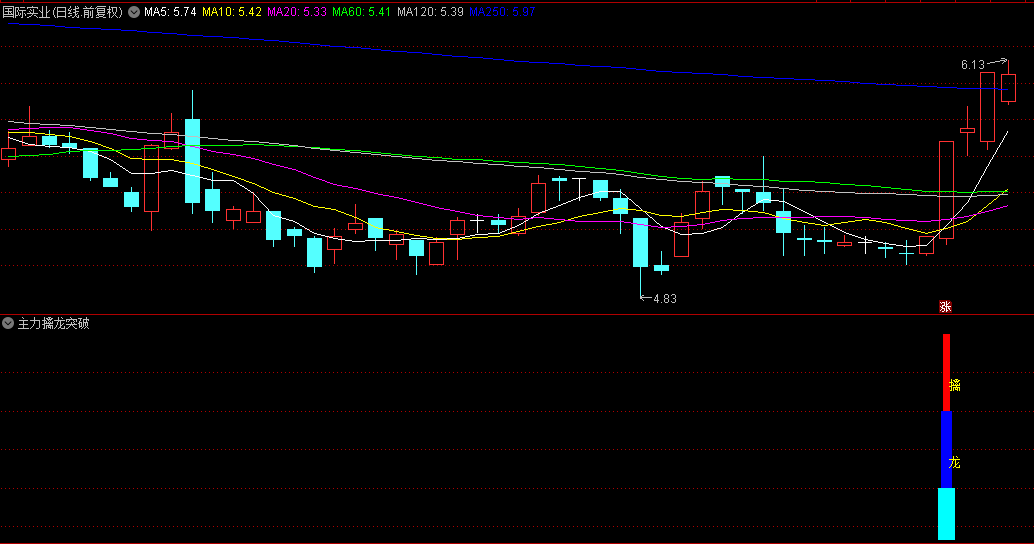Click the blue indicator bar labeled 龙
This screenshot has height=544, width=1034.
(x=946, y=450)
